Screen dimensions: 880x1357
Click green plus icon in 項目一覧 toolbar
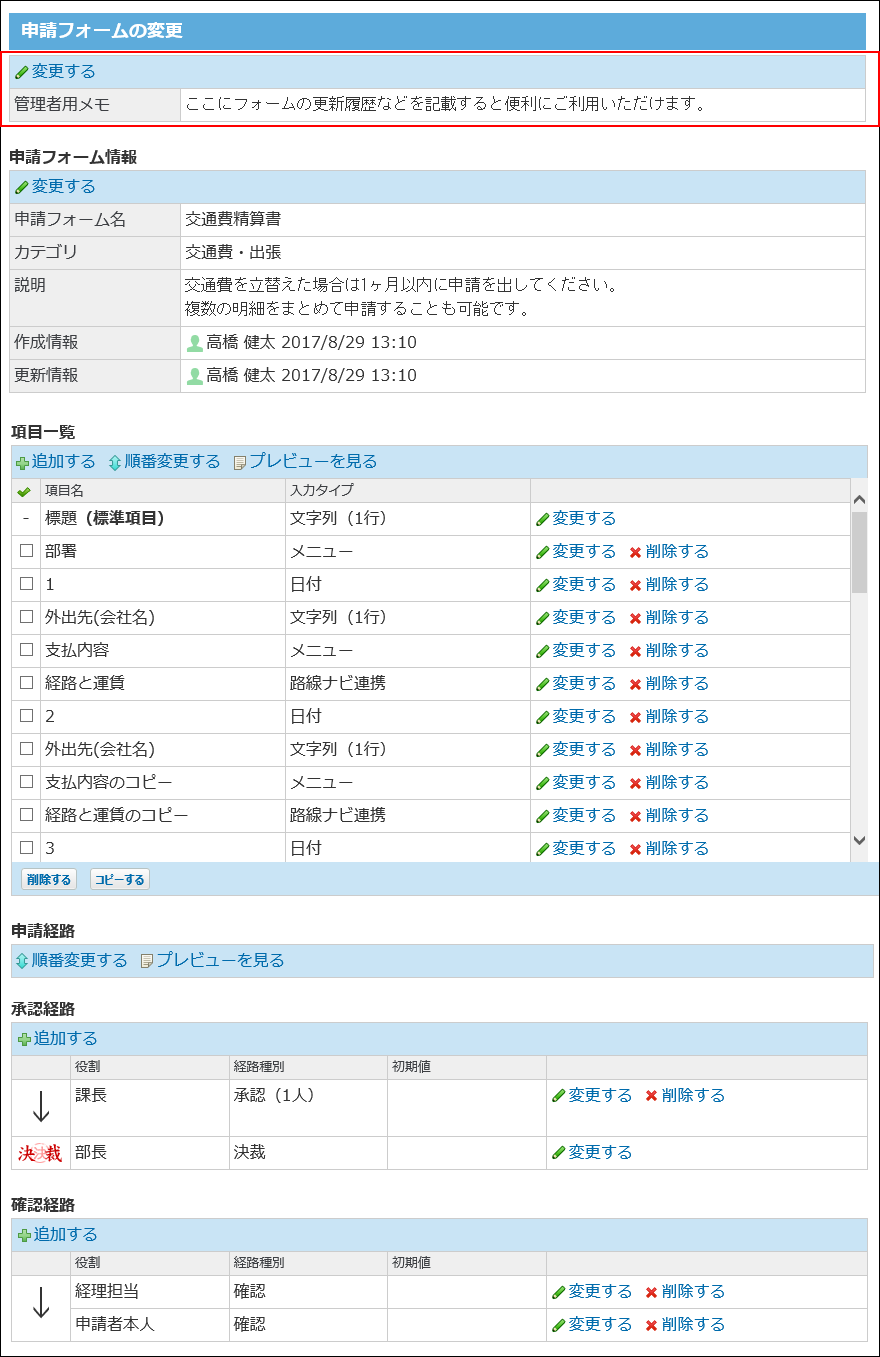point(22,462)
